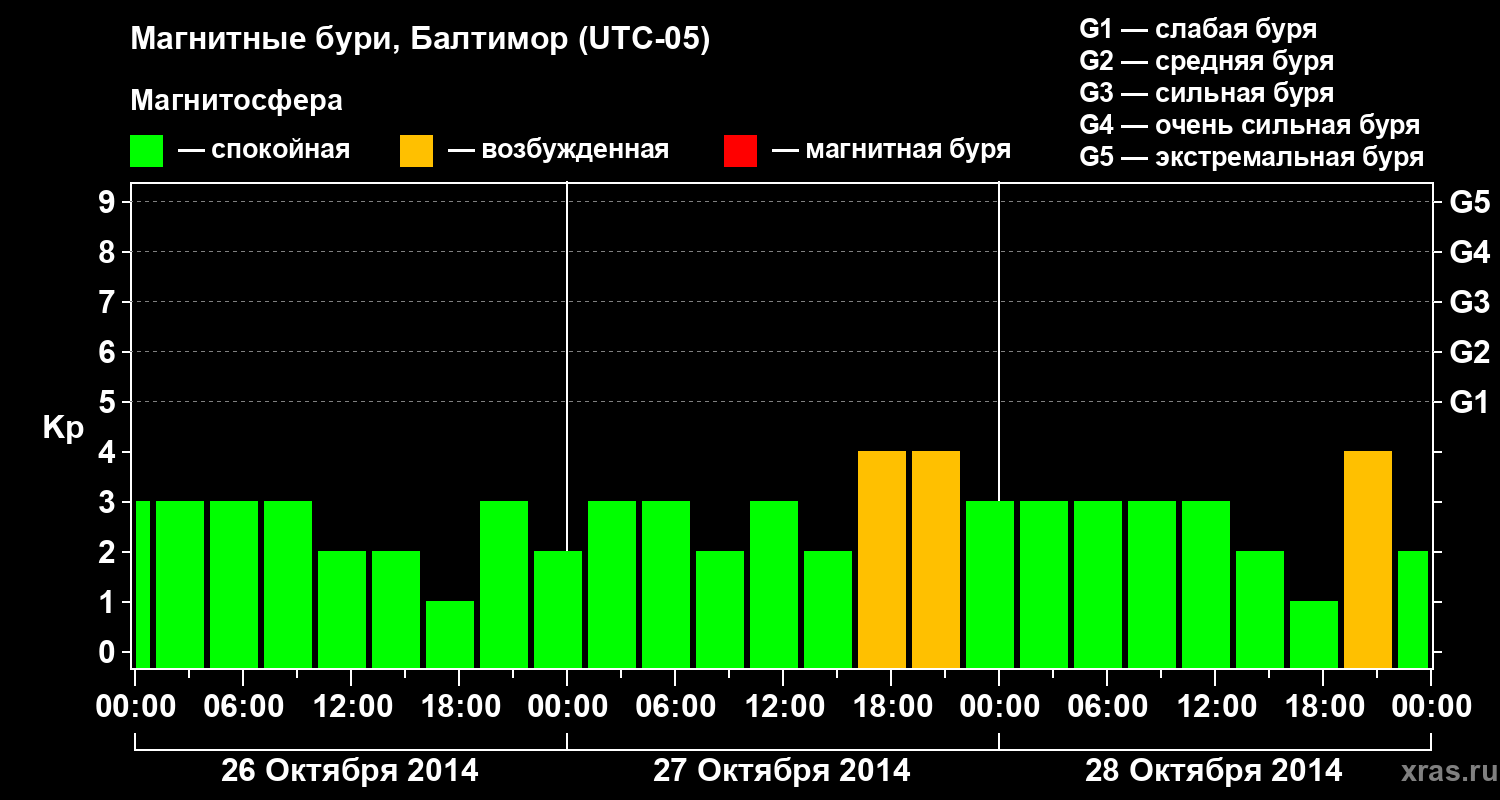1500x800 pixels.
Task: Click the "27 Октября 2014" date label
Action: coord(782,771)
